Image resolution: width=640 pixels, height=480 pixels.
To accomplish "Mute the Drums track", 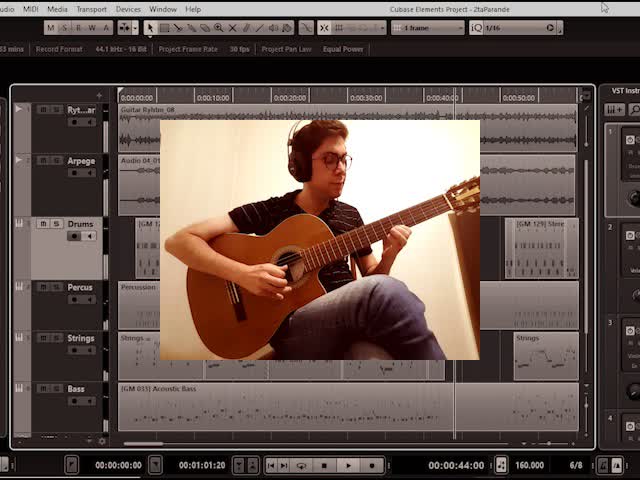I will pyautogui.click(x=43, y=224).
